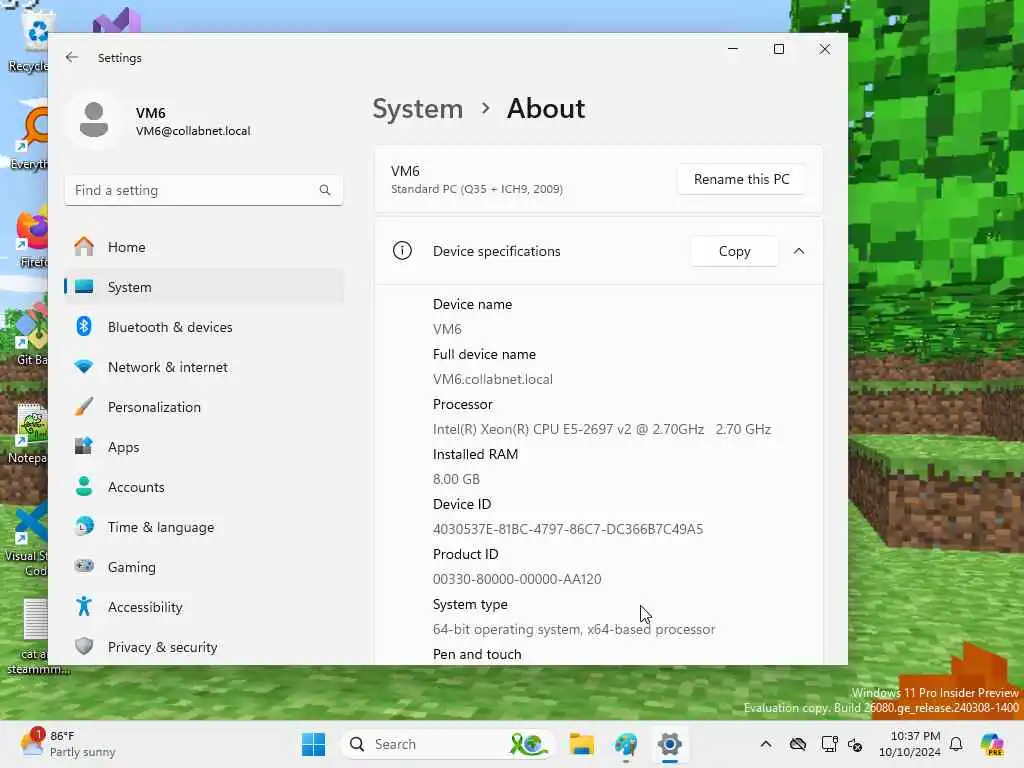Open the weather widget showing 86°F

[x=67, y=744]
